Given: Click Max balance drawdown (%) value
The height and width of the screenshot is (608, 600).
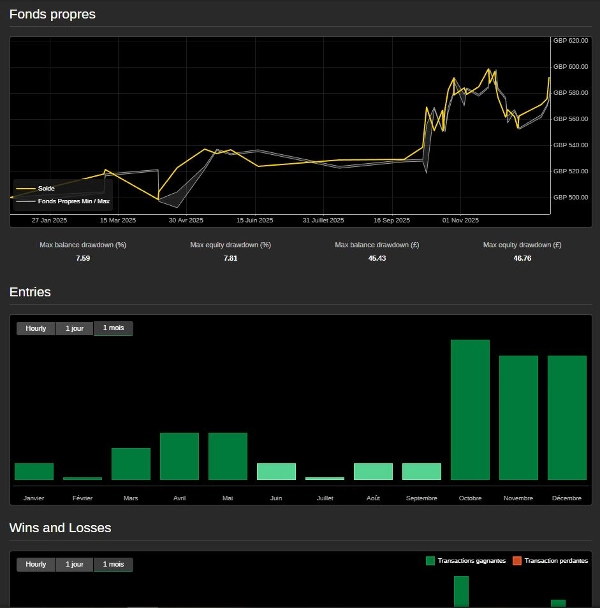Looking at the screenshot, I should click(x=83, y=258).
